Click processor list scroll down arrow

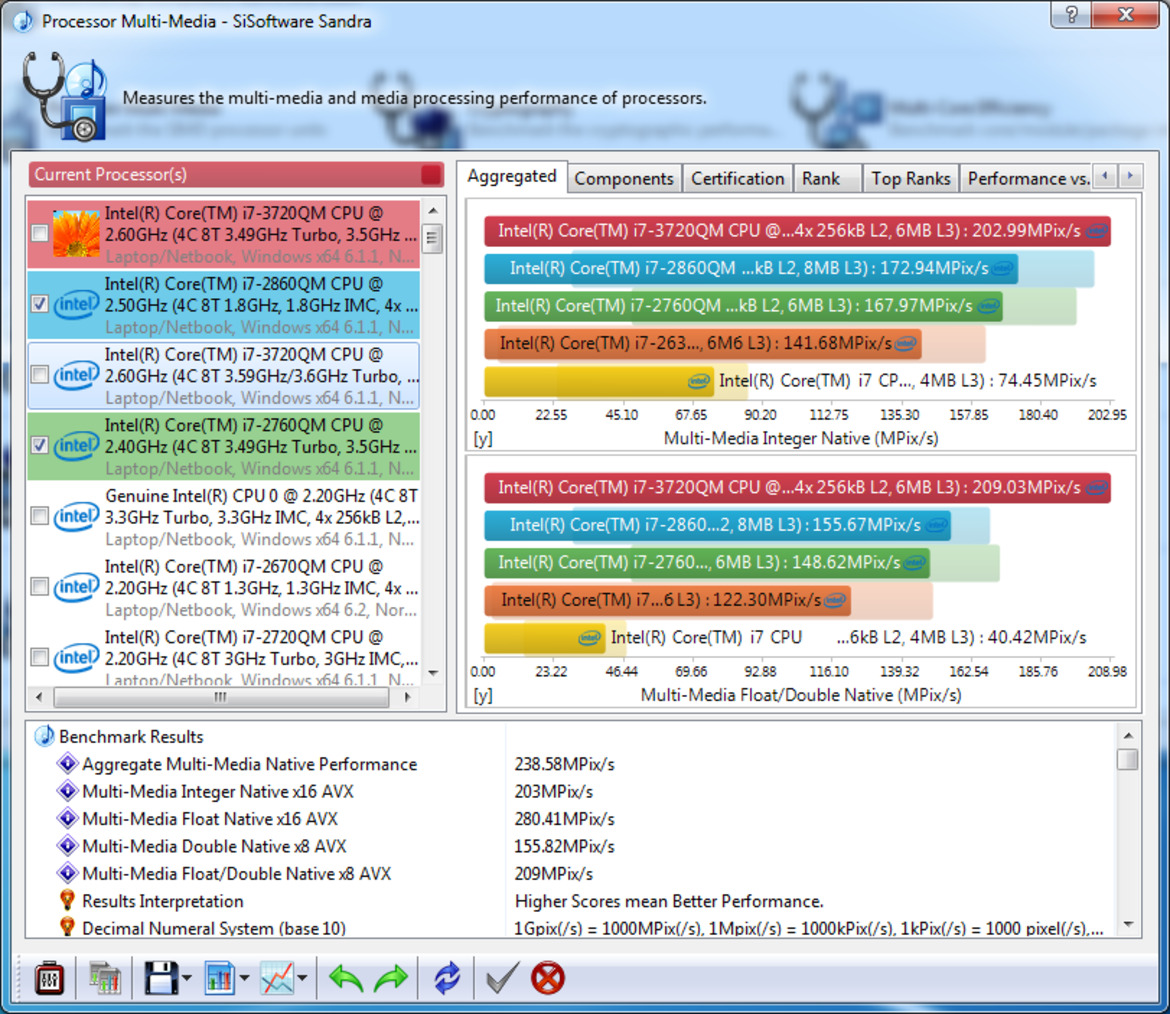click(x=432, y=672)
